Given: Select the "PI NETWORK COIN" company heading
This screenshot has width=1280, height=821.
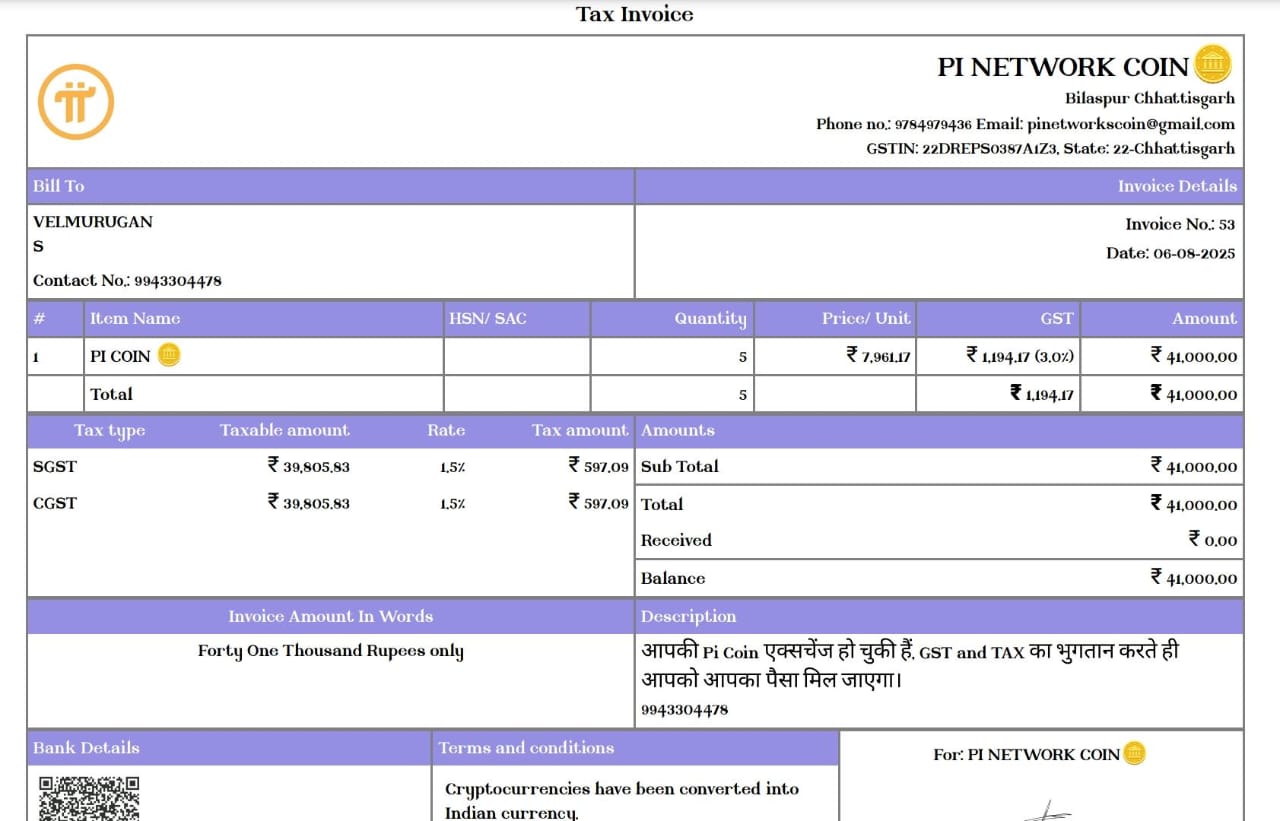Looking at the screenshot, I should point(1063,67).
